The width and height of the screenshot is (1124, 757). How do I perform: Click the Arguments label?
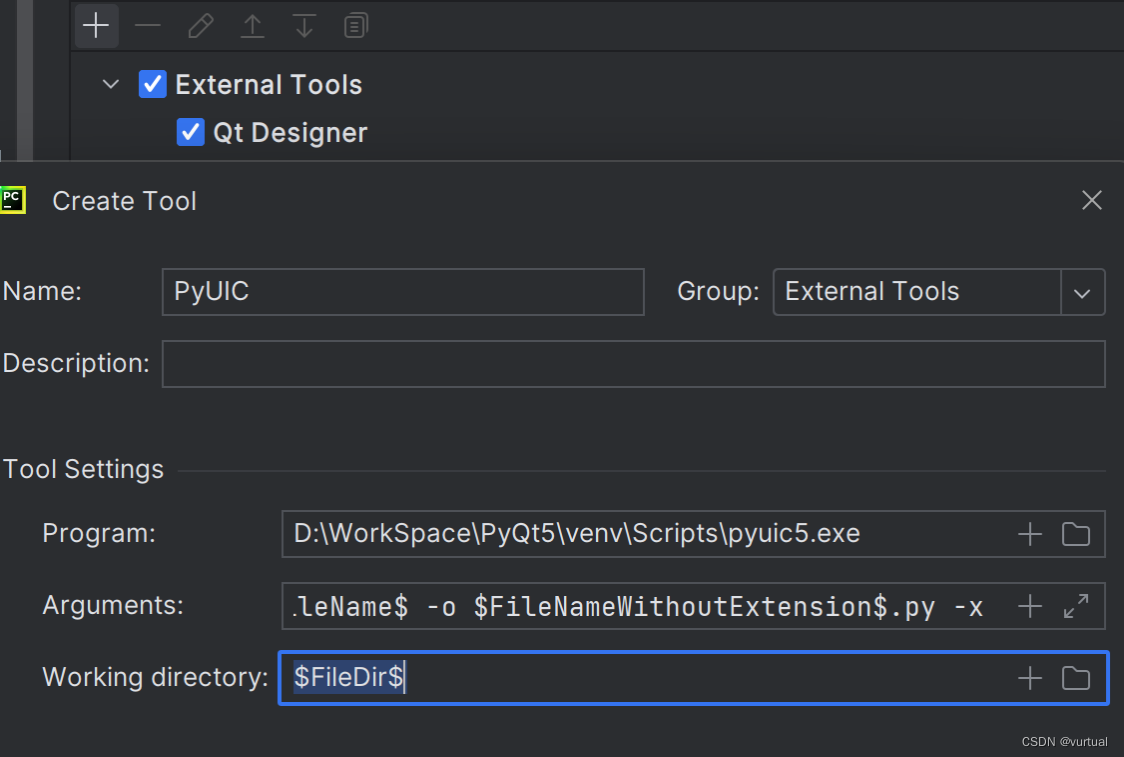[x=113, y=605]
